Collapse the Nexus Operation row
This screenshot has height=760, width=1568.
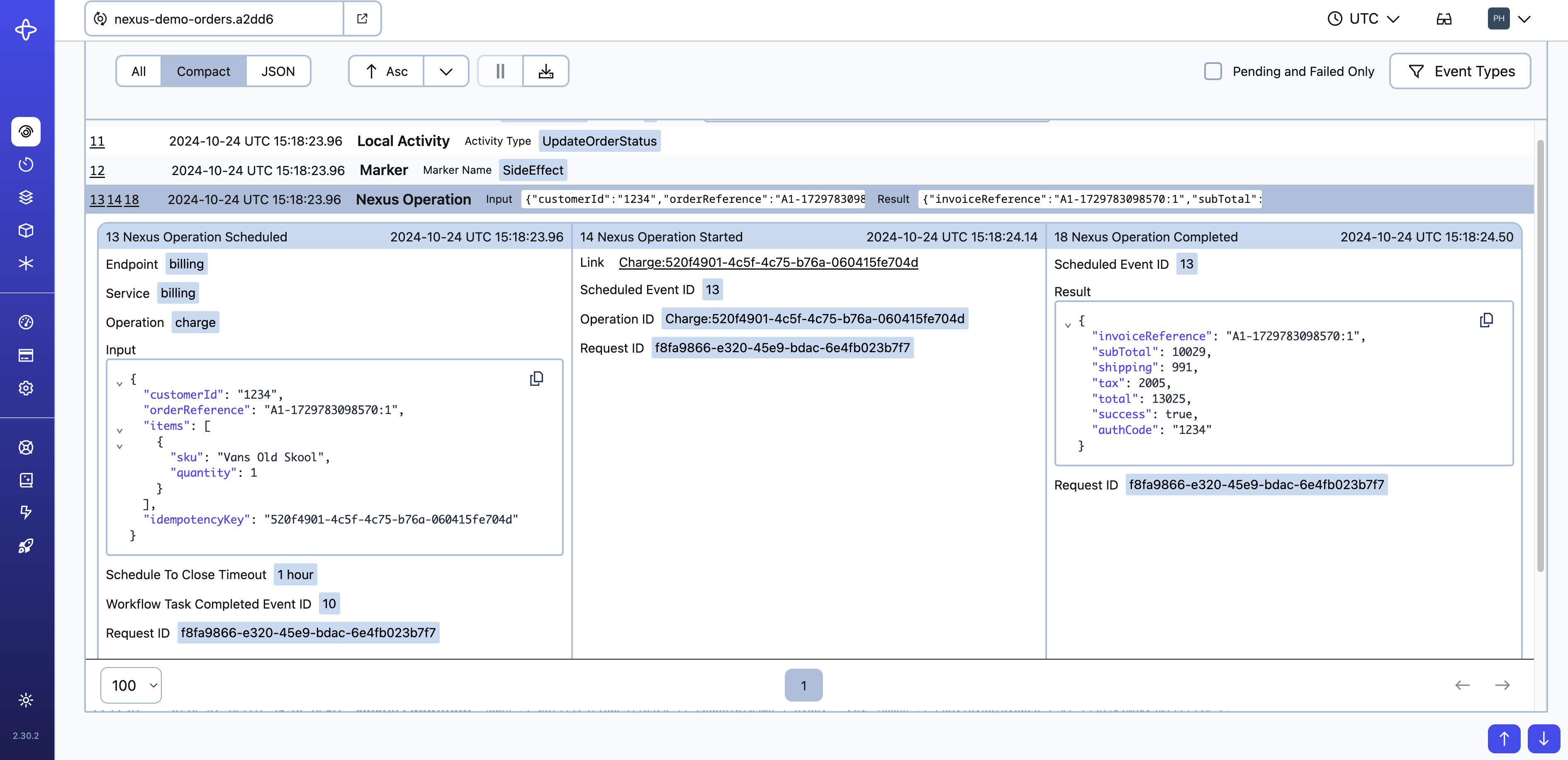tap(810, 199)
